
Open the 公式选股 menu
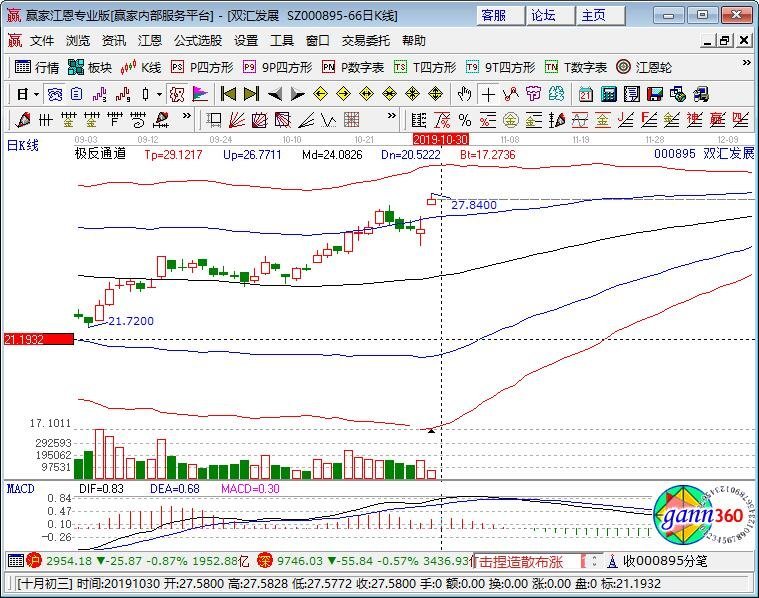197,41
